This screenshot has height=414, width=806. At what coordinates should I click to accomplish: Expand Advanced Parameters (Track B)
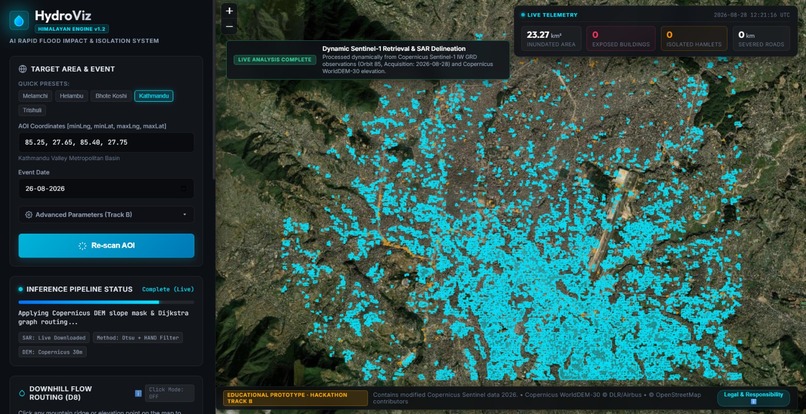[106, 214]
